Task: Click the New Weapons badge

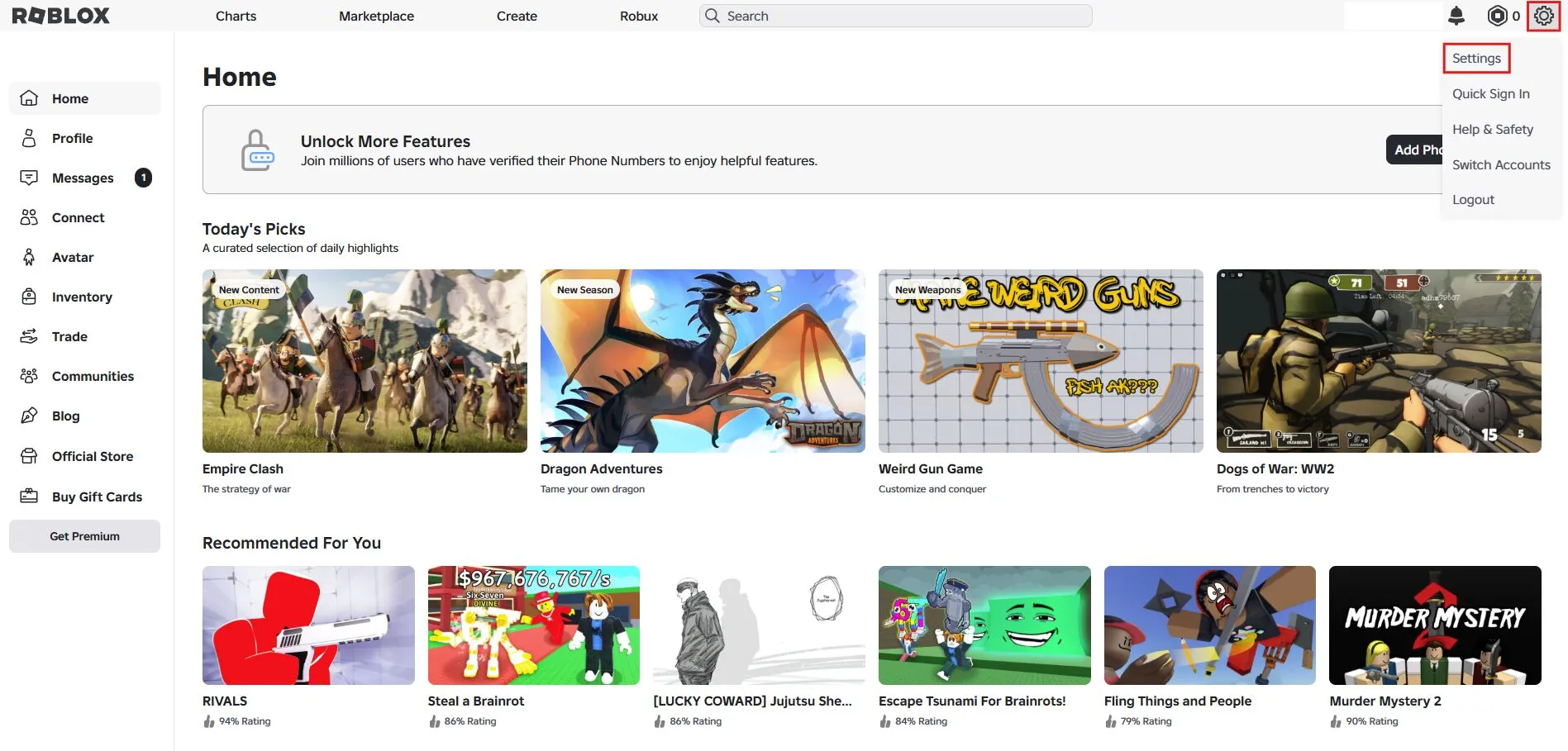Action: click(928, 290)
